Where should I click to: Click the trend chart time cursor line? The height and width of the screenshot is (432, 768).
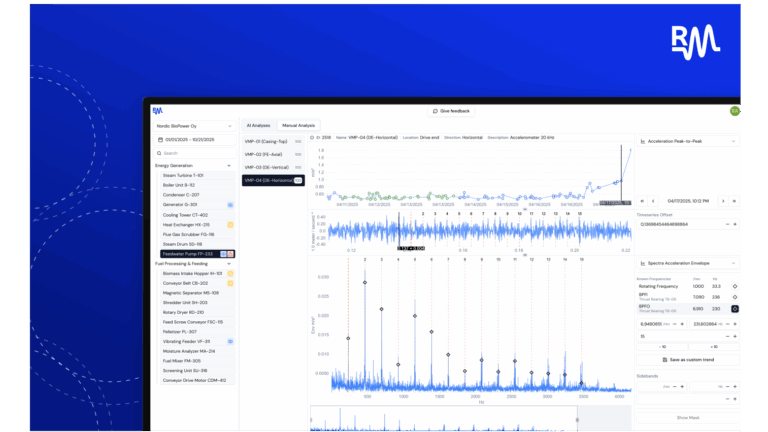621,172
